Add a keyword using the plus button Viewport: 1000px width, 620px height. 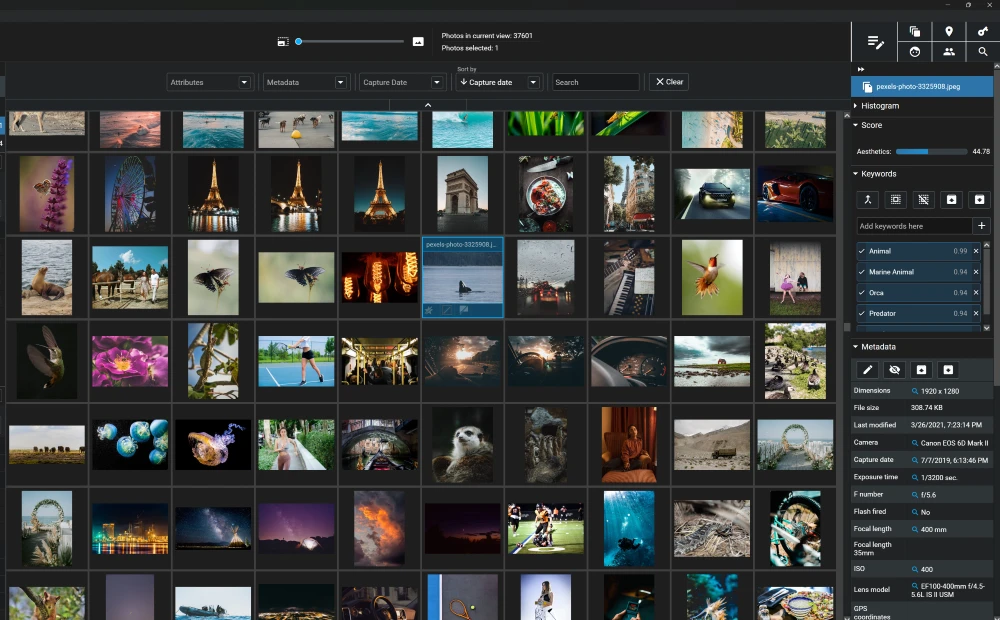[x=981, y=226]
